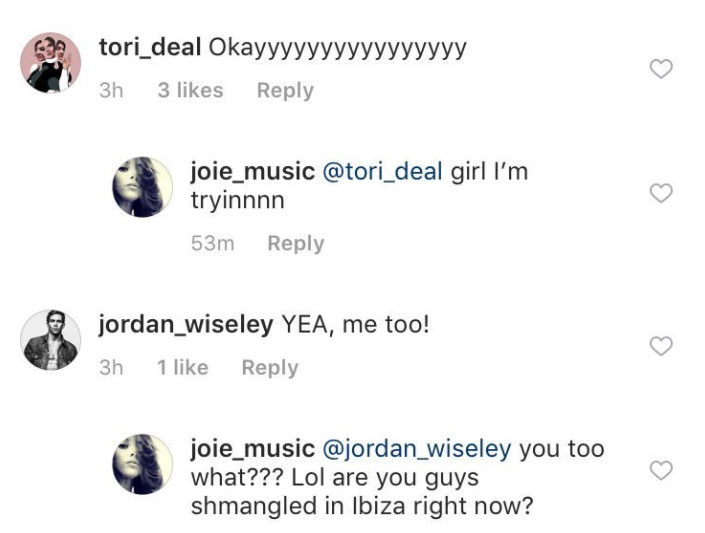The height and width of the screenshot is (533, 705).
Task: Open the tori_deal username link
Action: (x=150, y=48)
